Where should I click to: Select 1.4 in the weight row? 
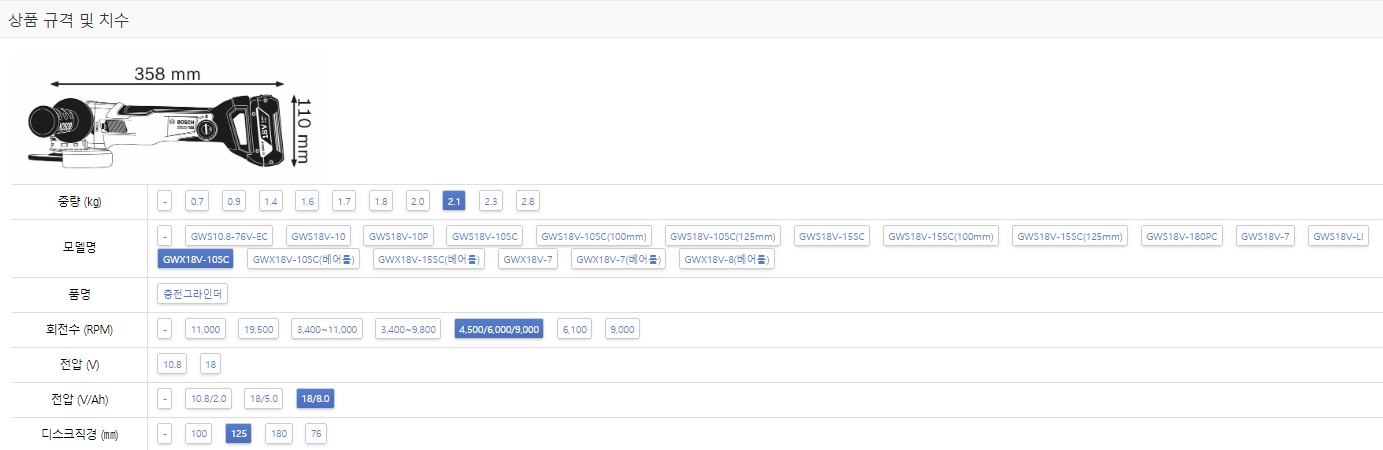pos(271,201)
